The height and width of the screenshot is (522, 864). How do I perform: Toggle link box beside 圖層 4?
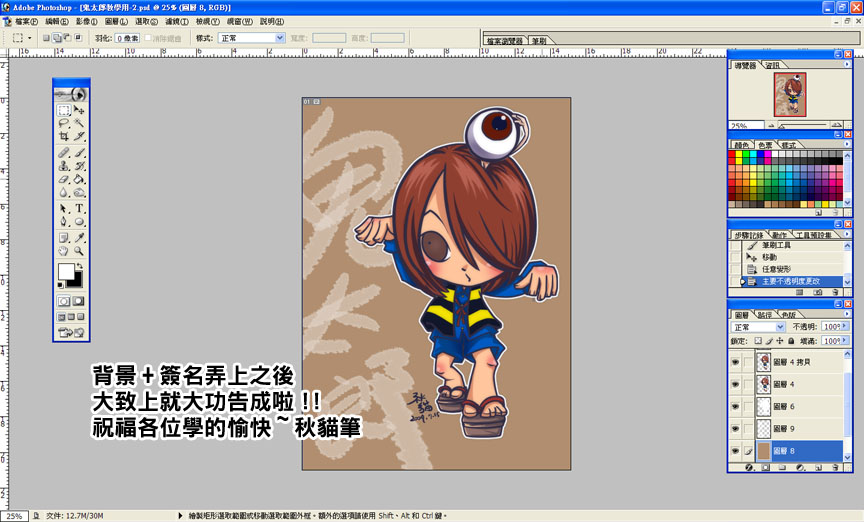748,384
